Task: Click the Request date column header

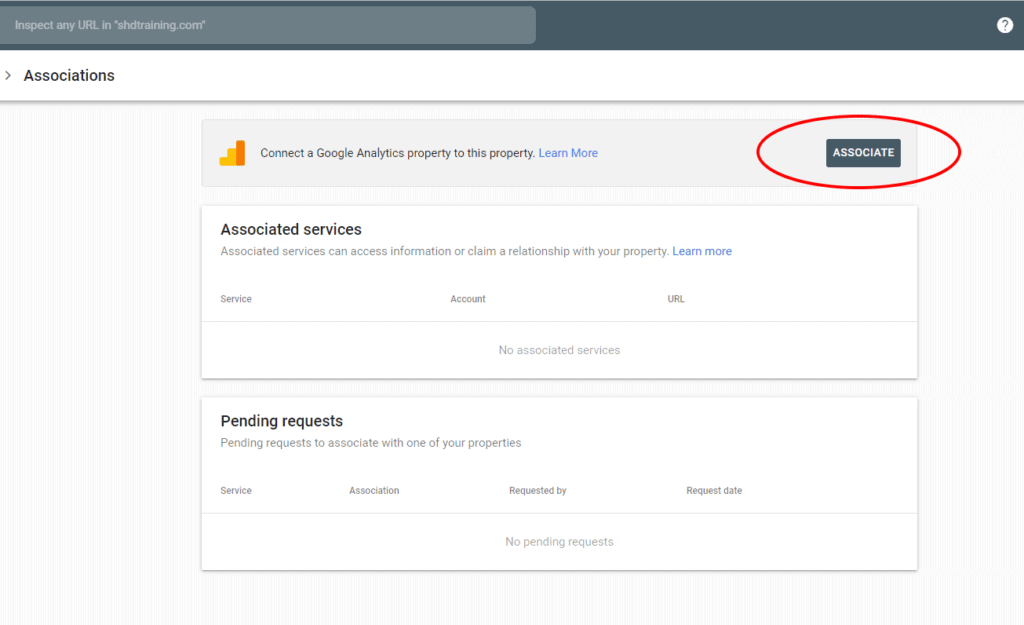Action: point(714,491)
